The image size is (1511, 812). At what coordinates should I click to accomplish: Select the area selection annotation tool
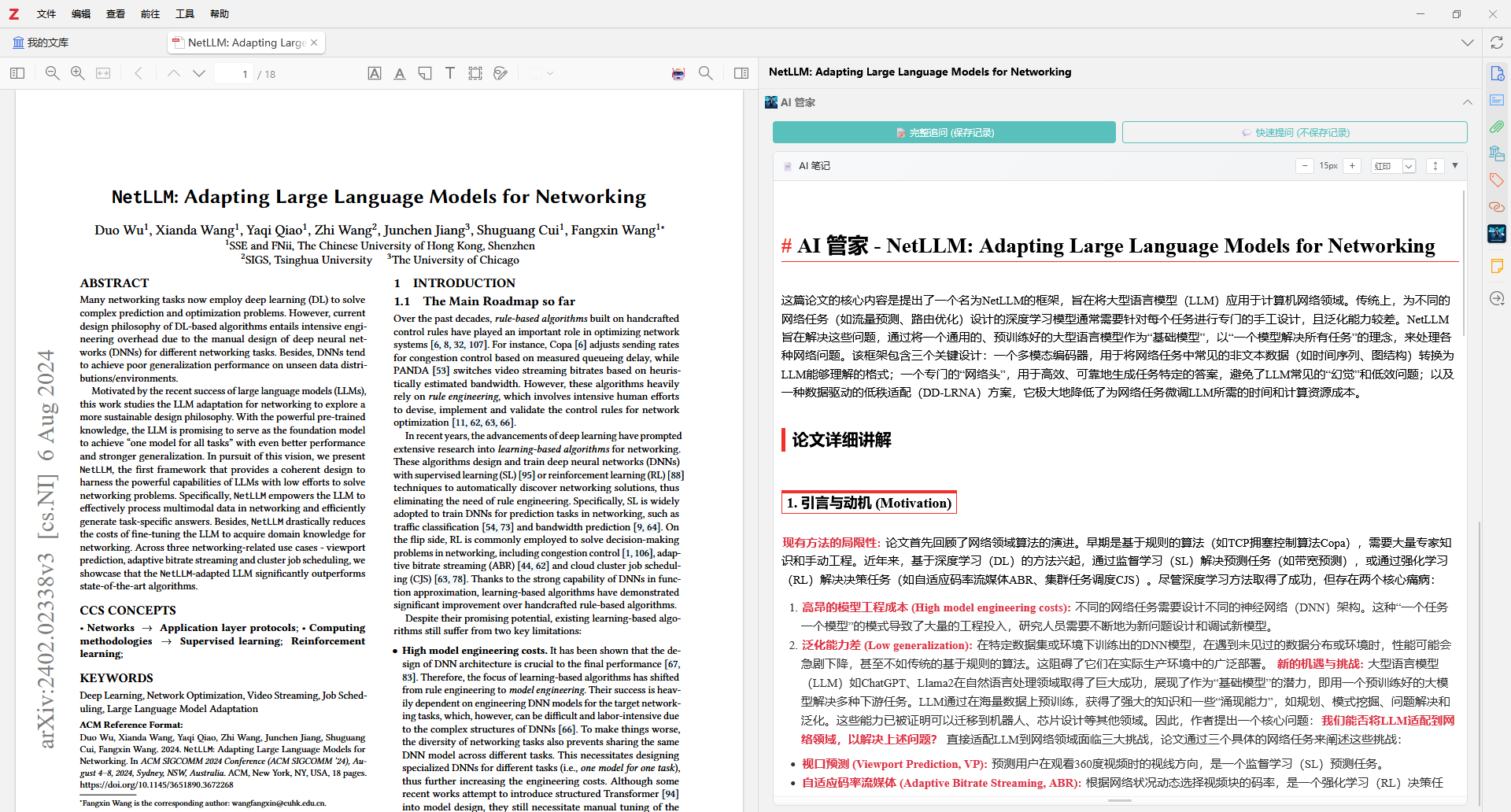point(475,73)
